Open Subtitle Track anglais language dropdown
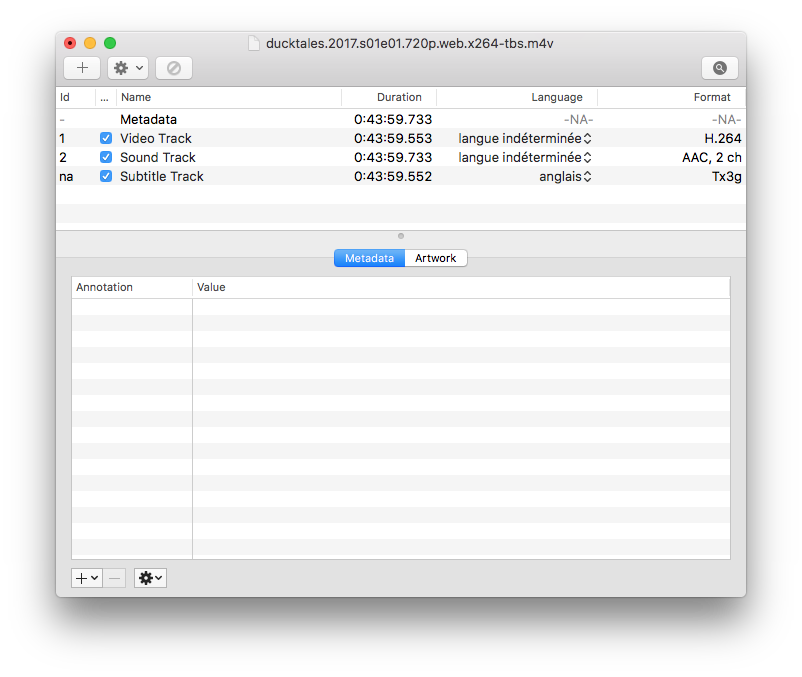The width and height of the screenshot is (802, 677). tap(565, 176)
